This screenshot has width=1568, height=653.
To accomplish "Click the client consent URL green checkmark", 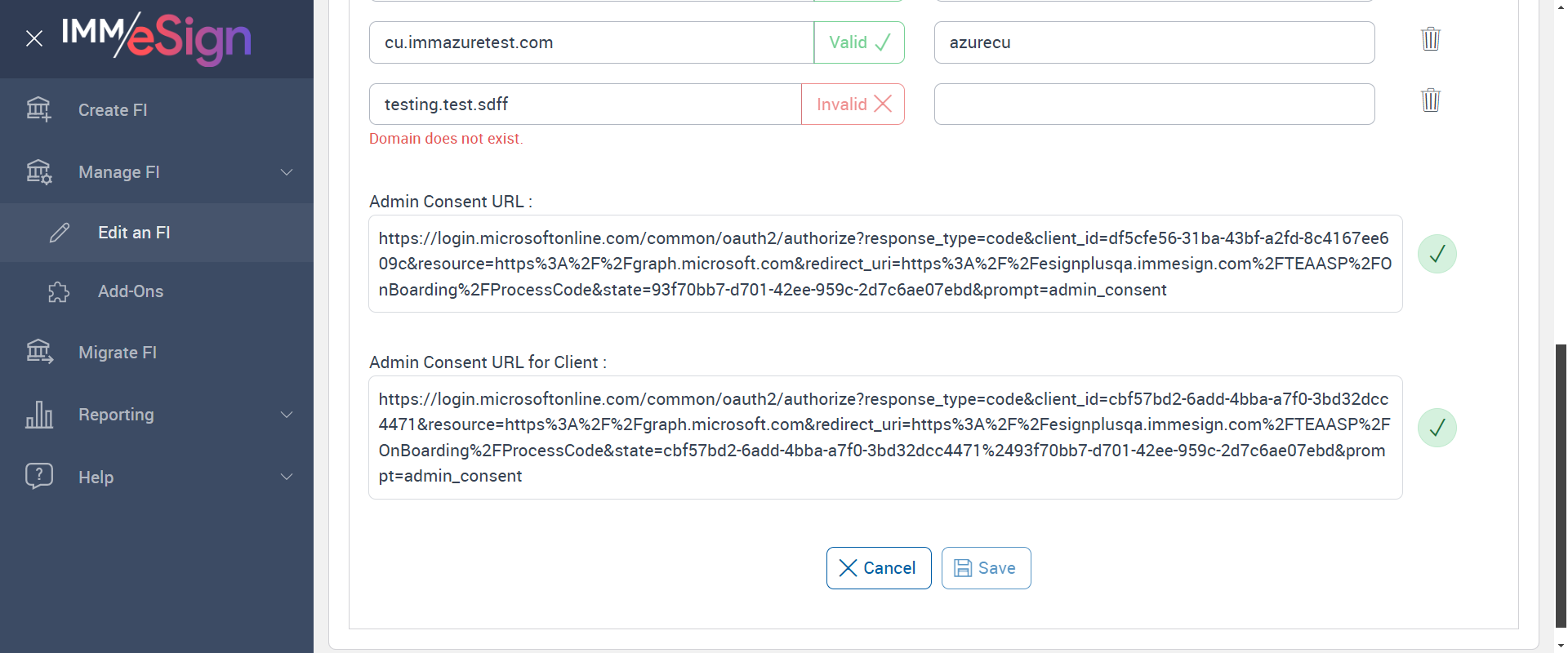I will pyautogui.click(x=1437, y=428).
